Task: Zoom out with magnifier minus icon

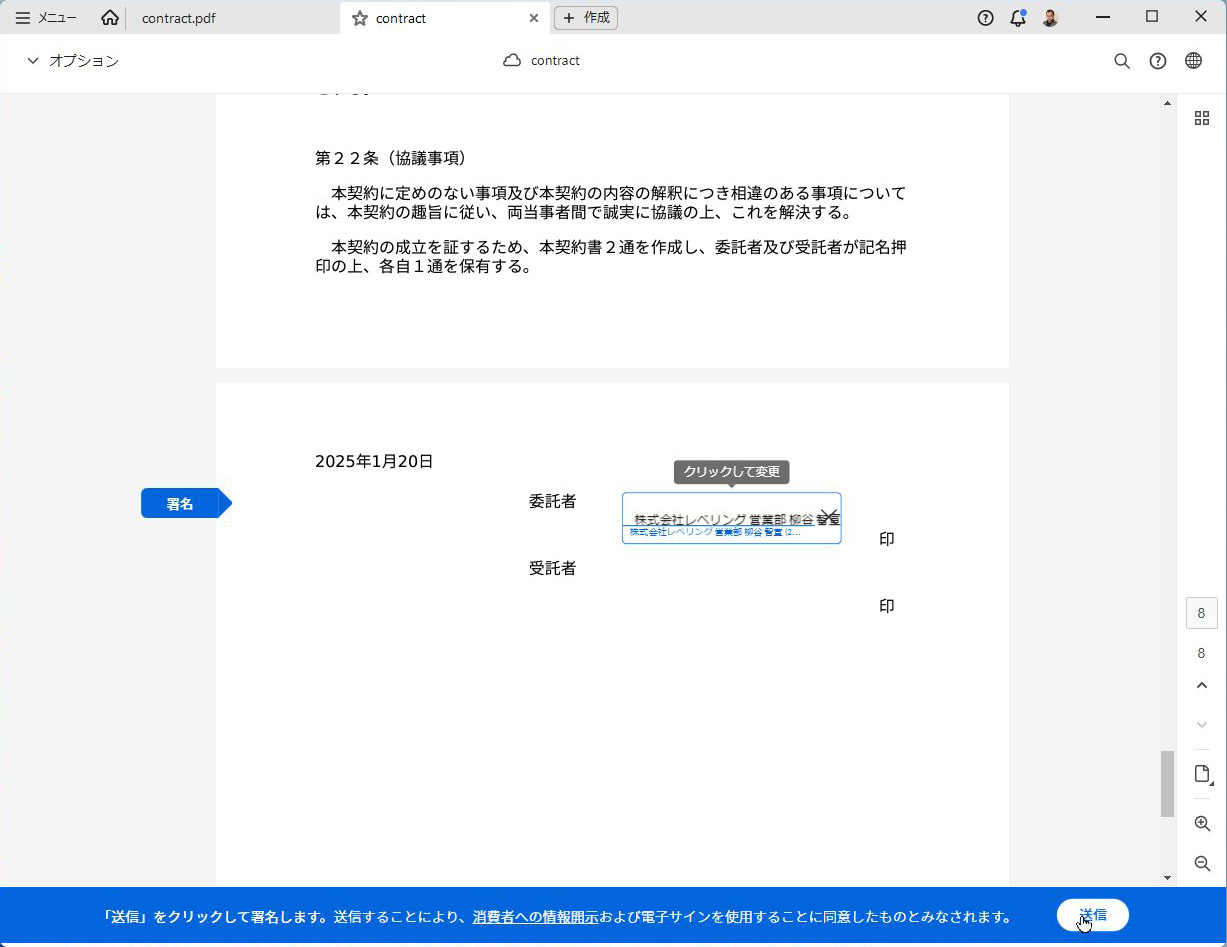Action: [1202, 863]
